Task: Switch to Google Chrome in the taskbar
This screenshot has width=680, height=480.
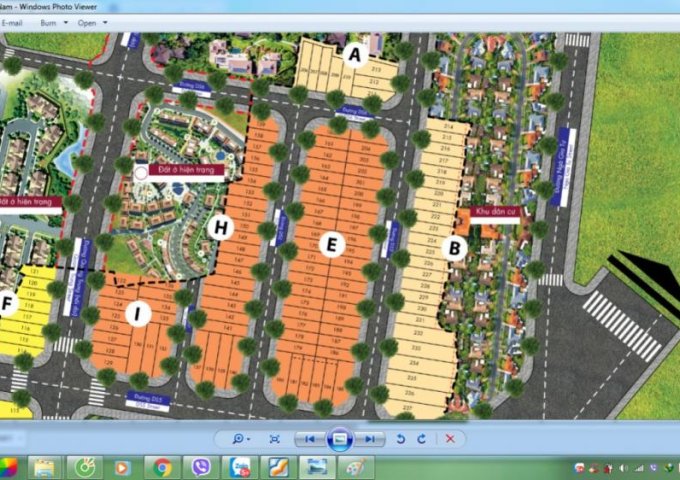Action: (162, 468)
